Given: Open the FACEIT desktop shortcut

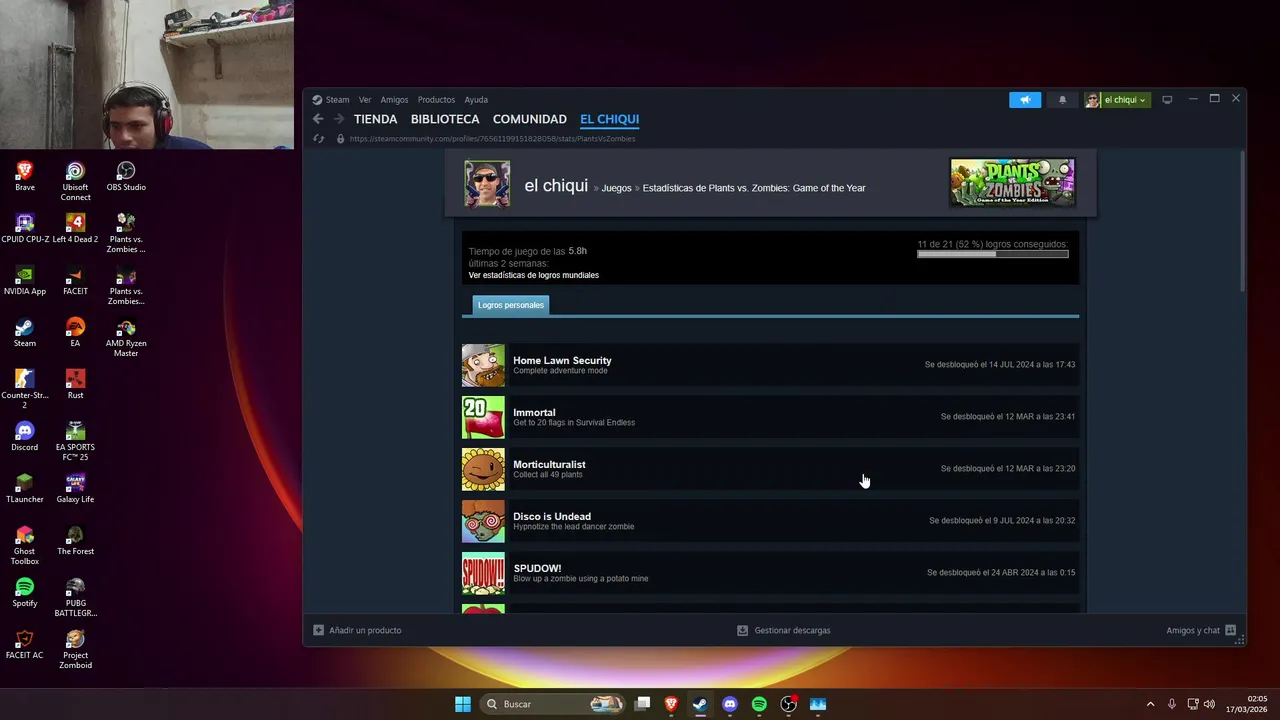Looking at the screenshot, I should click(x=75, y=280).
